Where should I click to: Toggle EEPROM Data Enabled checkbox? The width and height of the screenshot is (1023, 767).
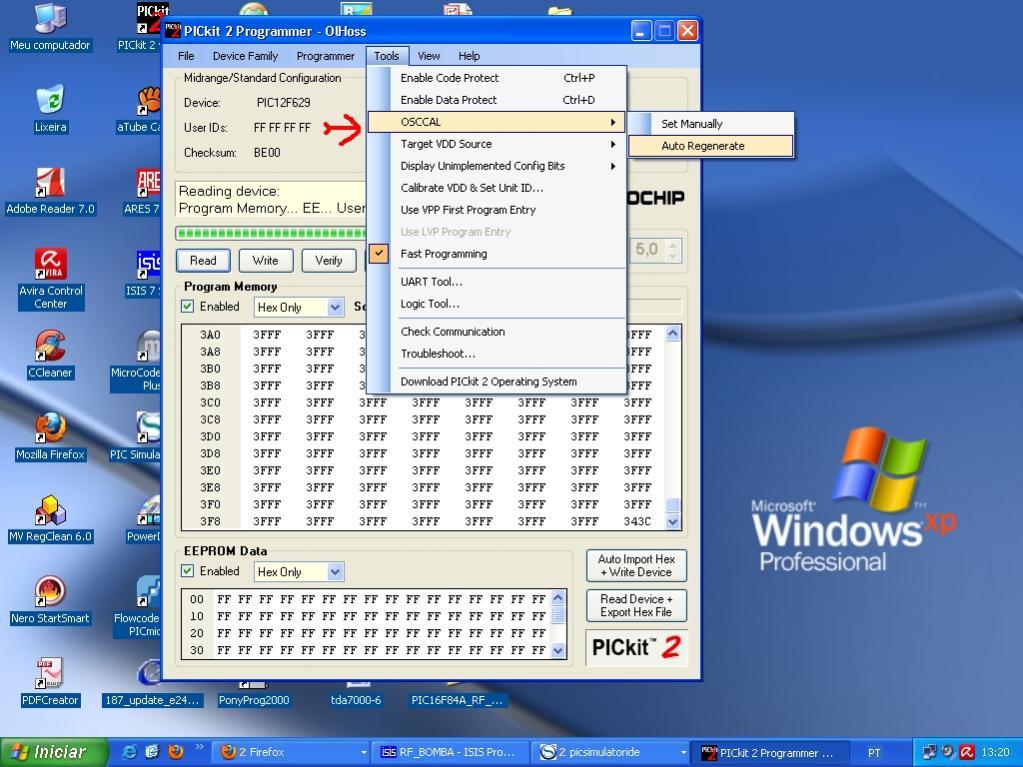click(188, 571)
